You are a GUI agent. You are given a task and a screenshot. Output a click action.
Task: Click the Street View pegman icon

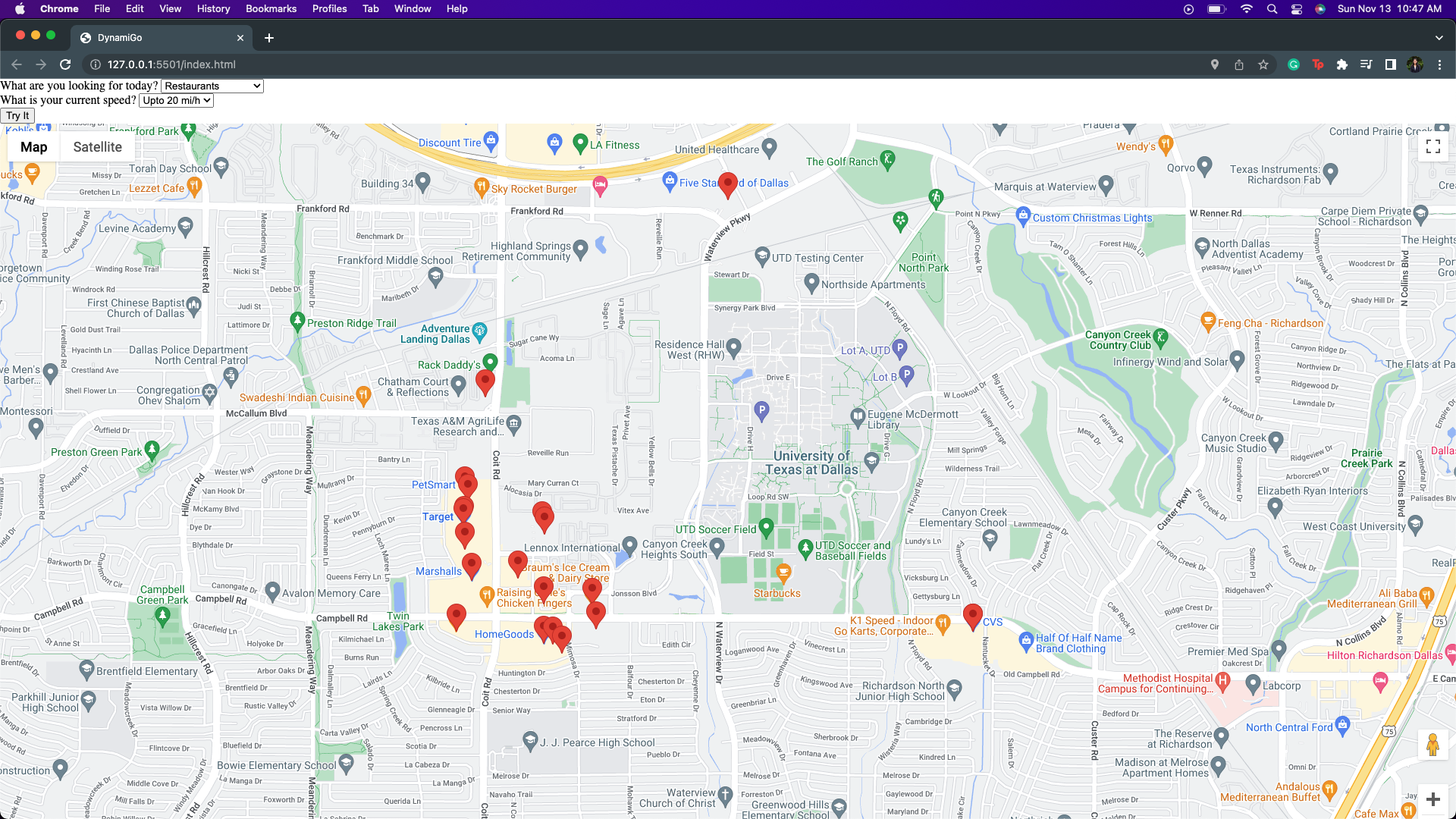[x=1432, y=745]
